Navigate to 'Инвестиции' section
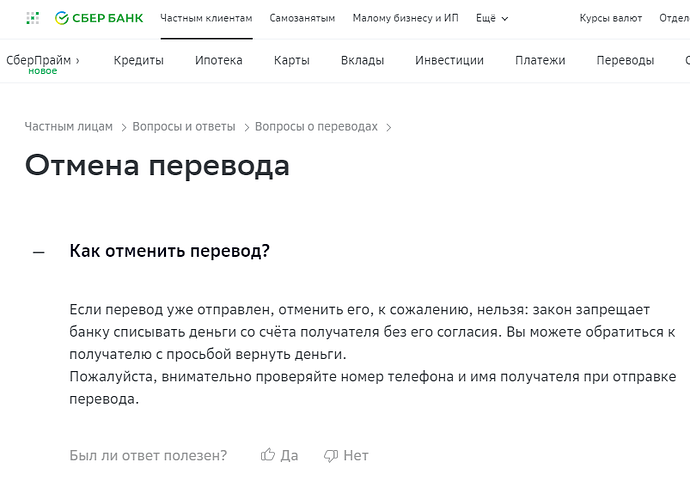The width and height of the screenshot is (690, 493). coord(449,60)
